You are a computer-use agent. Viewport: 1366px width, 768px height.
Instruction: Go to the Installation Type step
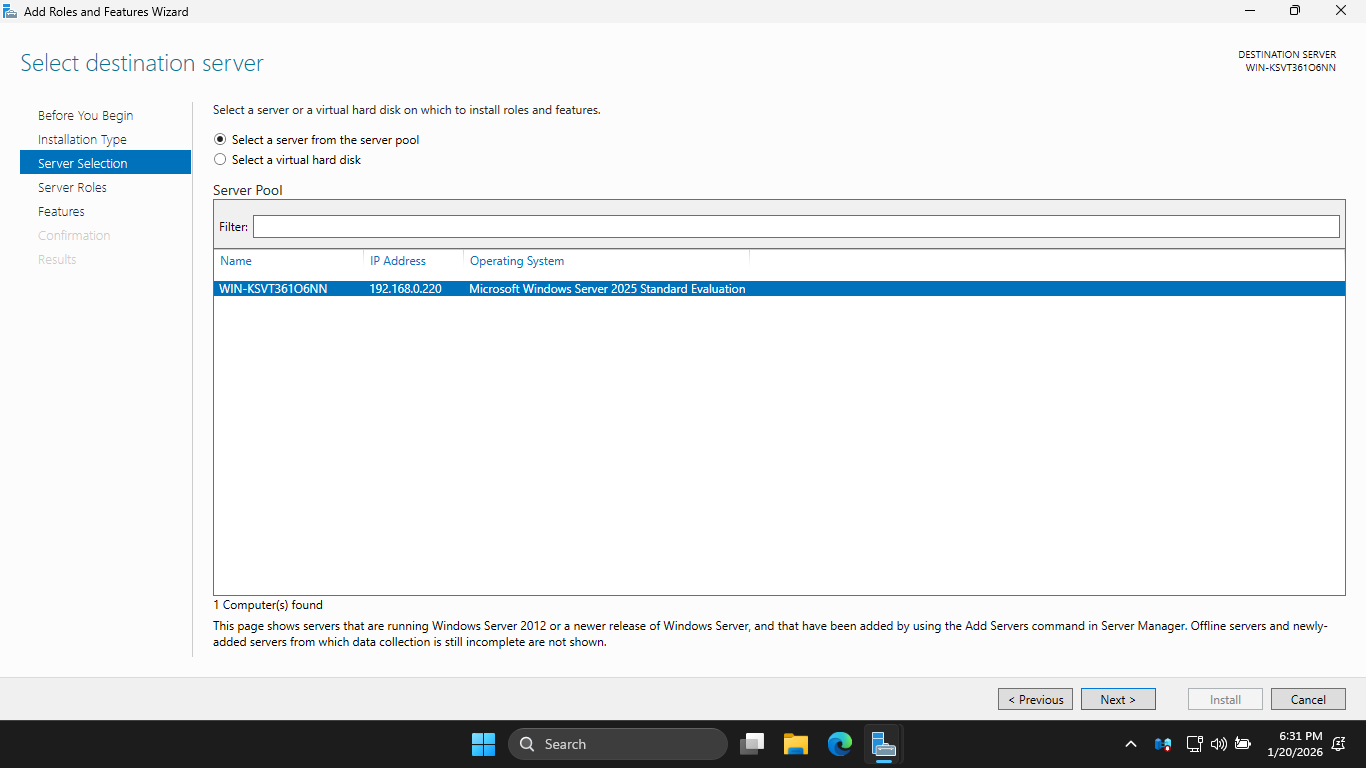pos(82,140)
